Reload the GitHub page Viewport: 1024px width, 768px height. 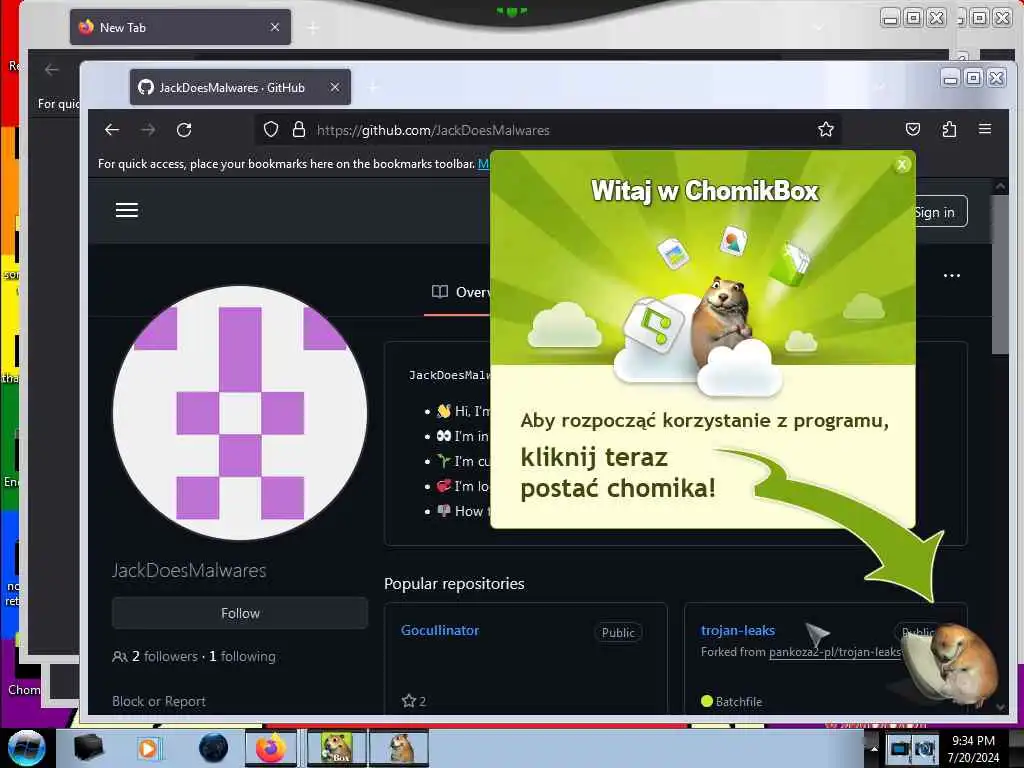pyautogui.click(x=184, y=130)
